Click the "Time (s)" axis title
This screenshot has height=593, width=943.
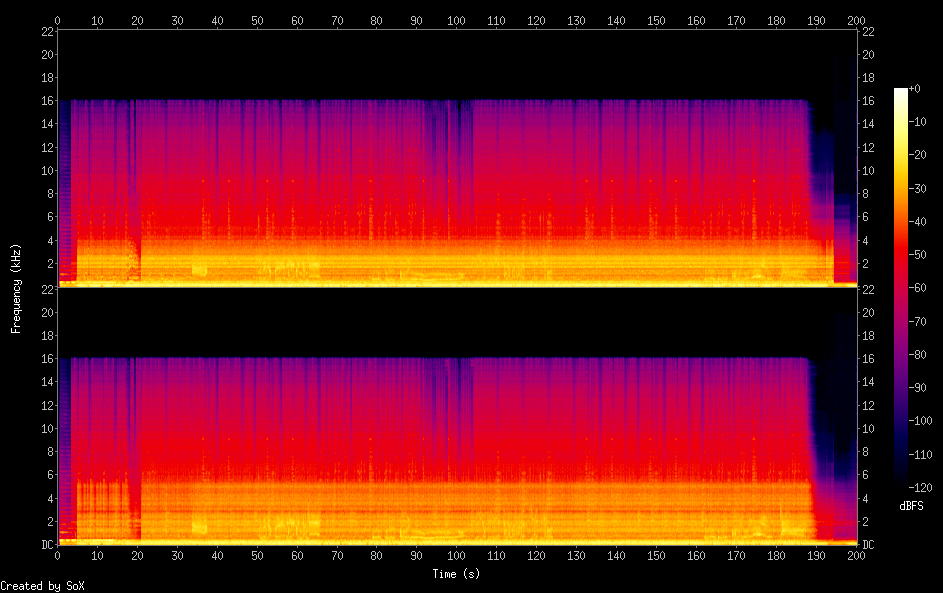pyautogui.click(x=456, y=574)
